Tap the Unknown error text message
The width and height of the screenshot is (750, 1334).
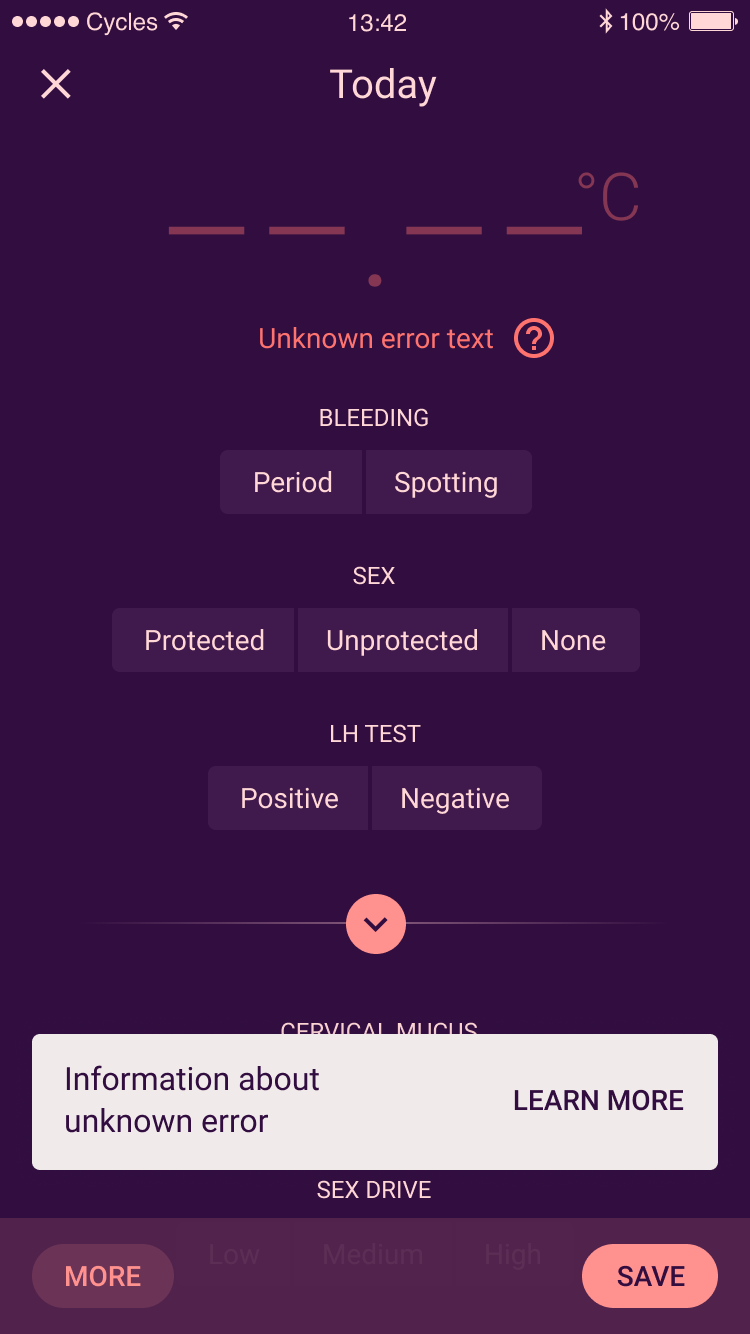[376, 339]
